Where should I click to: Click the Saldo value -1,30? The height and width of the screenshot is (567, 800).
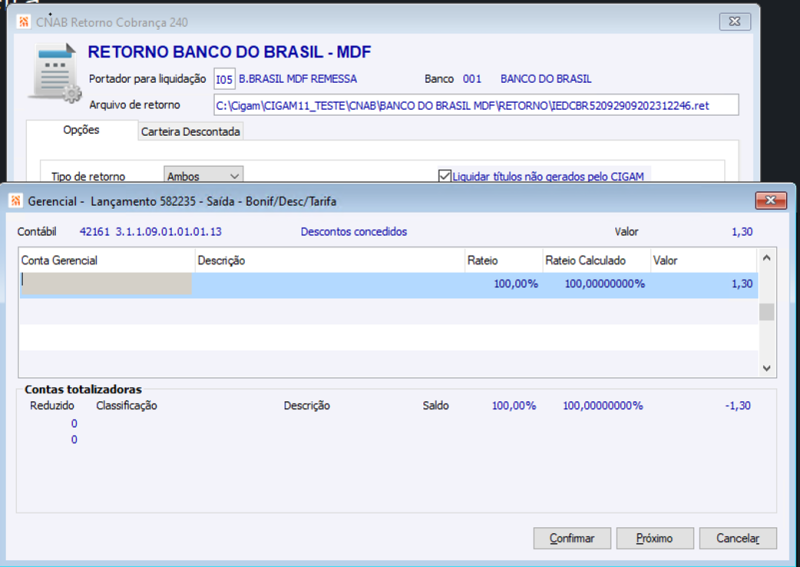click(x=738, y=406)
